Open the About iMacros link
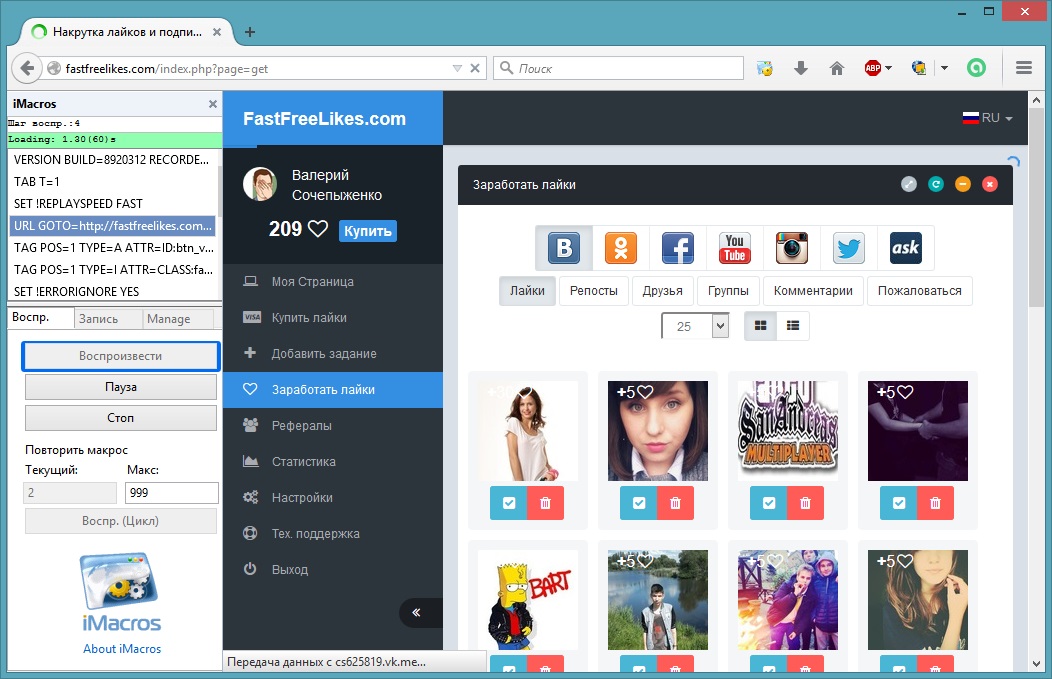 point(122,649)
